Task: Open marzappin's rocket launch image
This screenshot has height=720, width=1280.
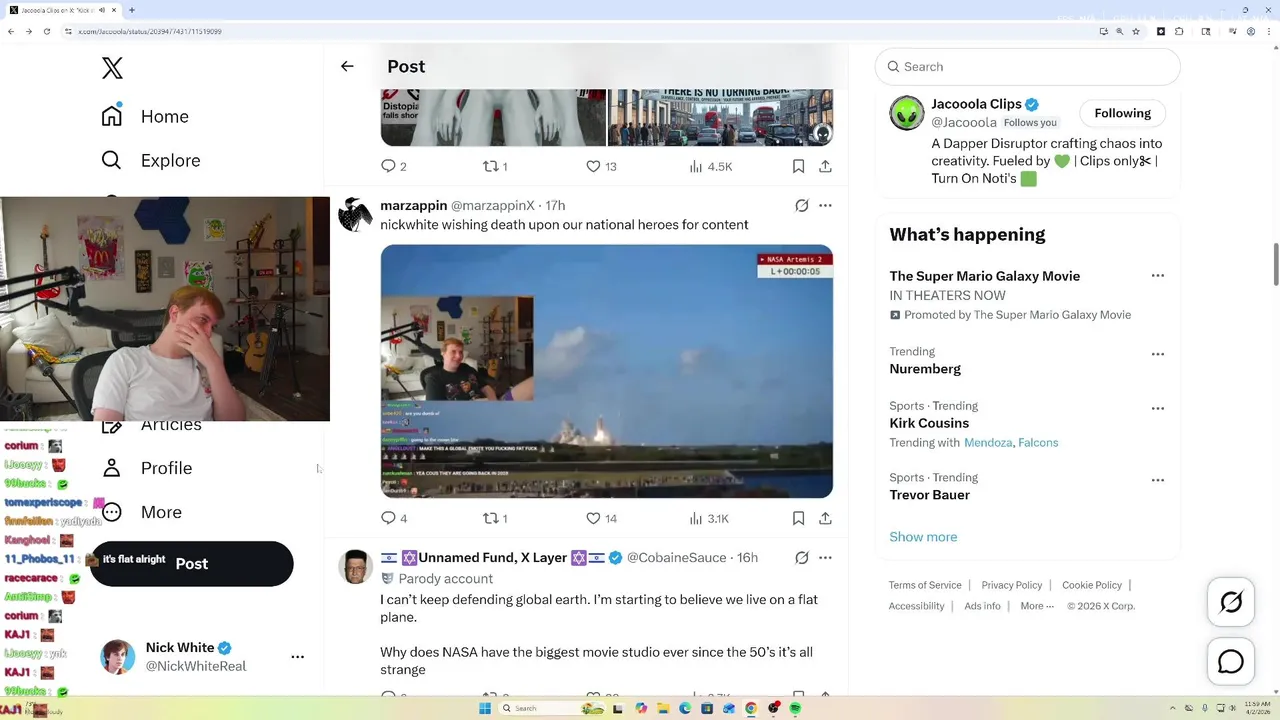Action: [x=606, y=371]
